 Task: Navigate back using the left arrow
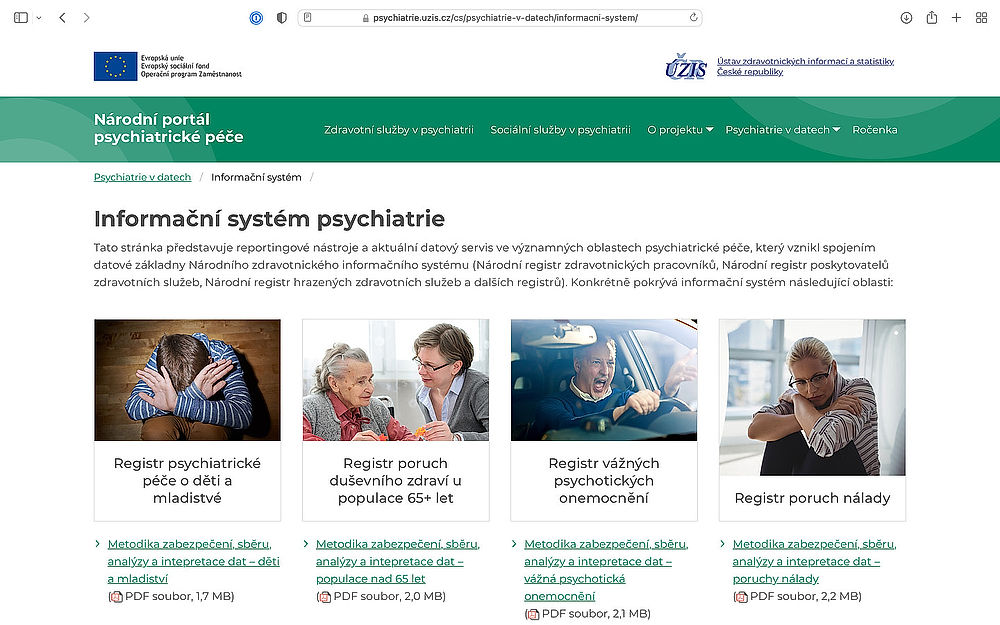click(62, 17)
